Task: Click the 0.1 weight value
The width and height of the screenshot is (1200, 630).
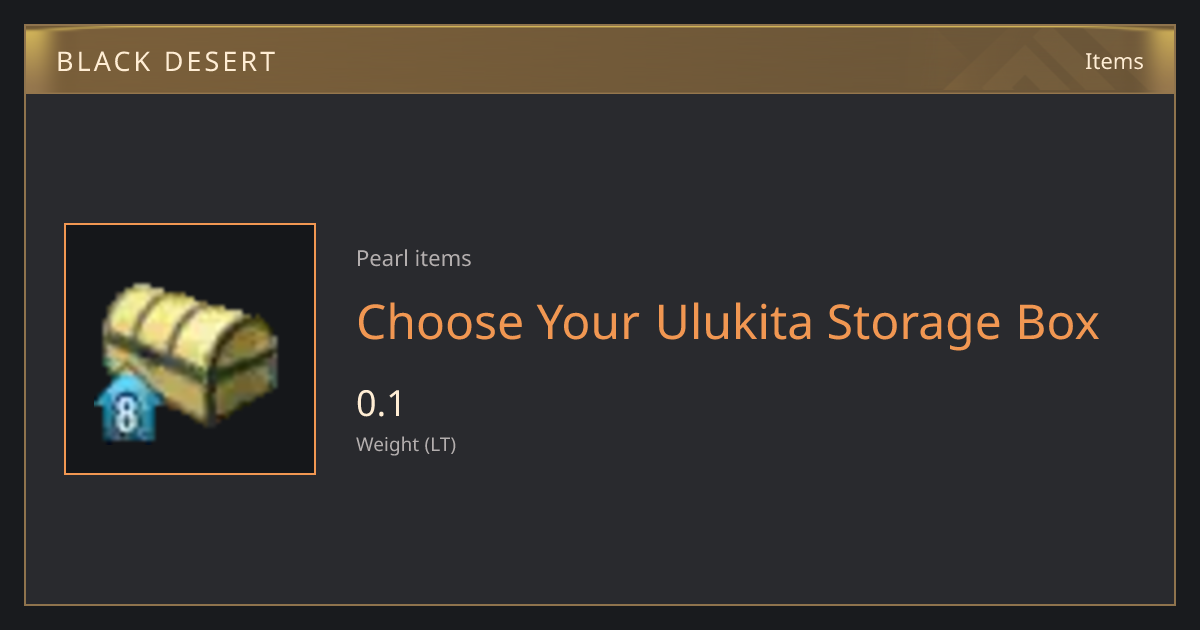Action: (x=380, y=404)
